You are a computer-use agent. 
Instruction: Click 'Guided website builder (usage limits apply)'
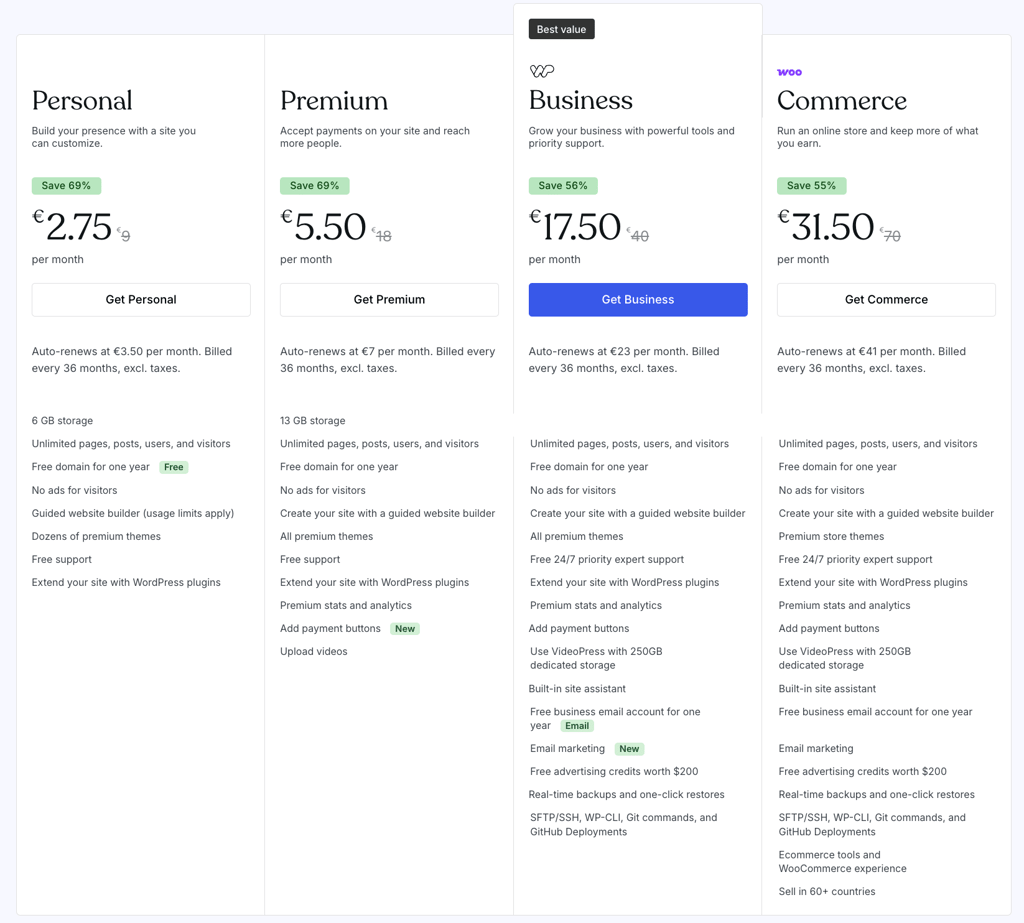click(x=133, y=513)
